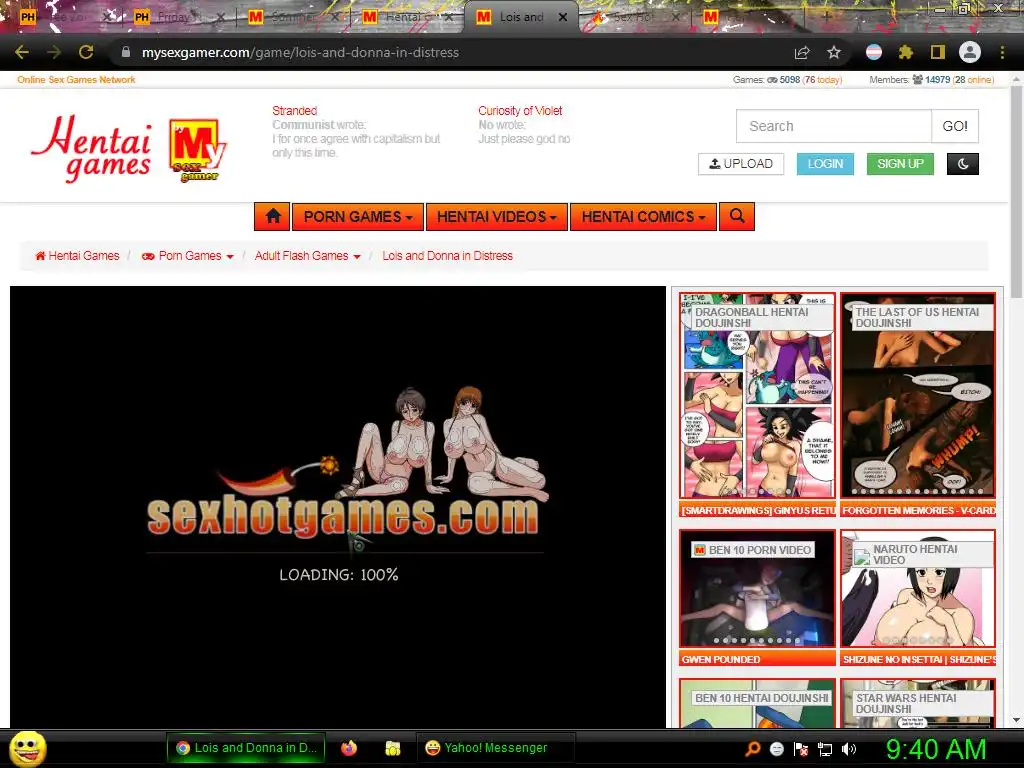Viewport: 1024px width, 768px height.
Task: Click the GO! search button
Action: (955, 126)
